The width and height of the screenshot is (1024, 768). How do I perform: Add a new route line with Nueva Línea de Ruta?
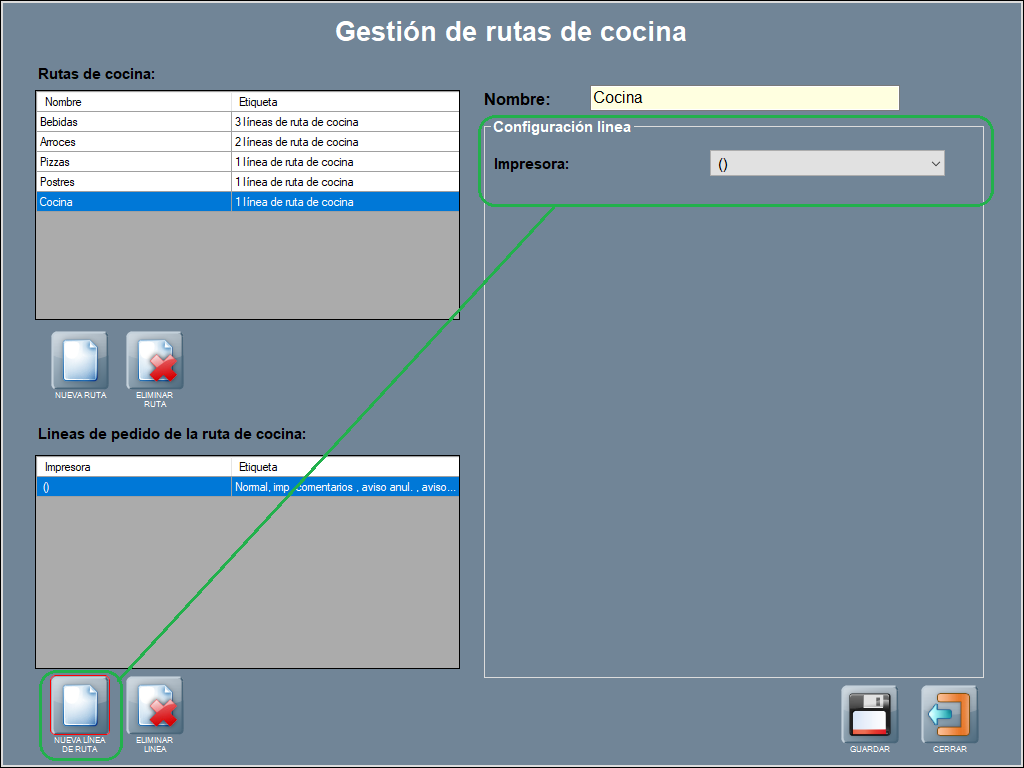tap(80, 706)
